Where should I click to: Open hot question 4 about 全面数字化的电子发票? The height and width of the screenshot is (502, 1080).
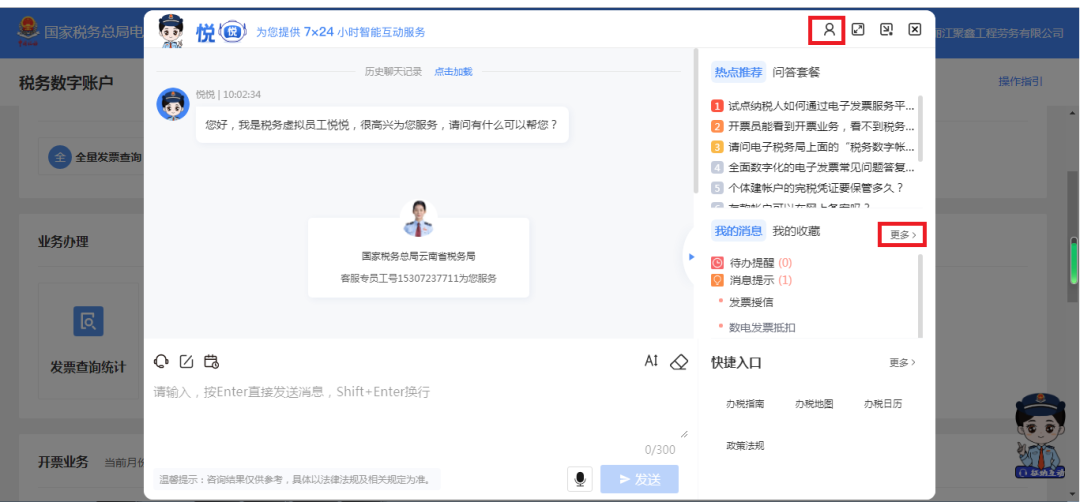(813, 167)
